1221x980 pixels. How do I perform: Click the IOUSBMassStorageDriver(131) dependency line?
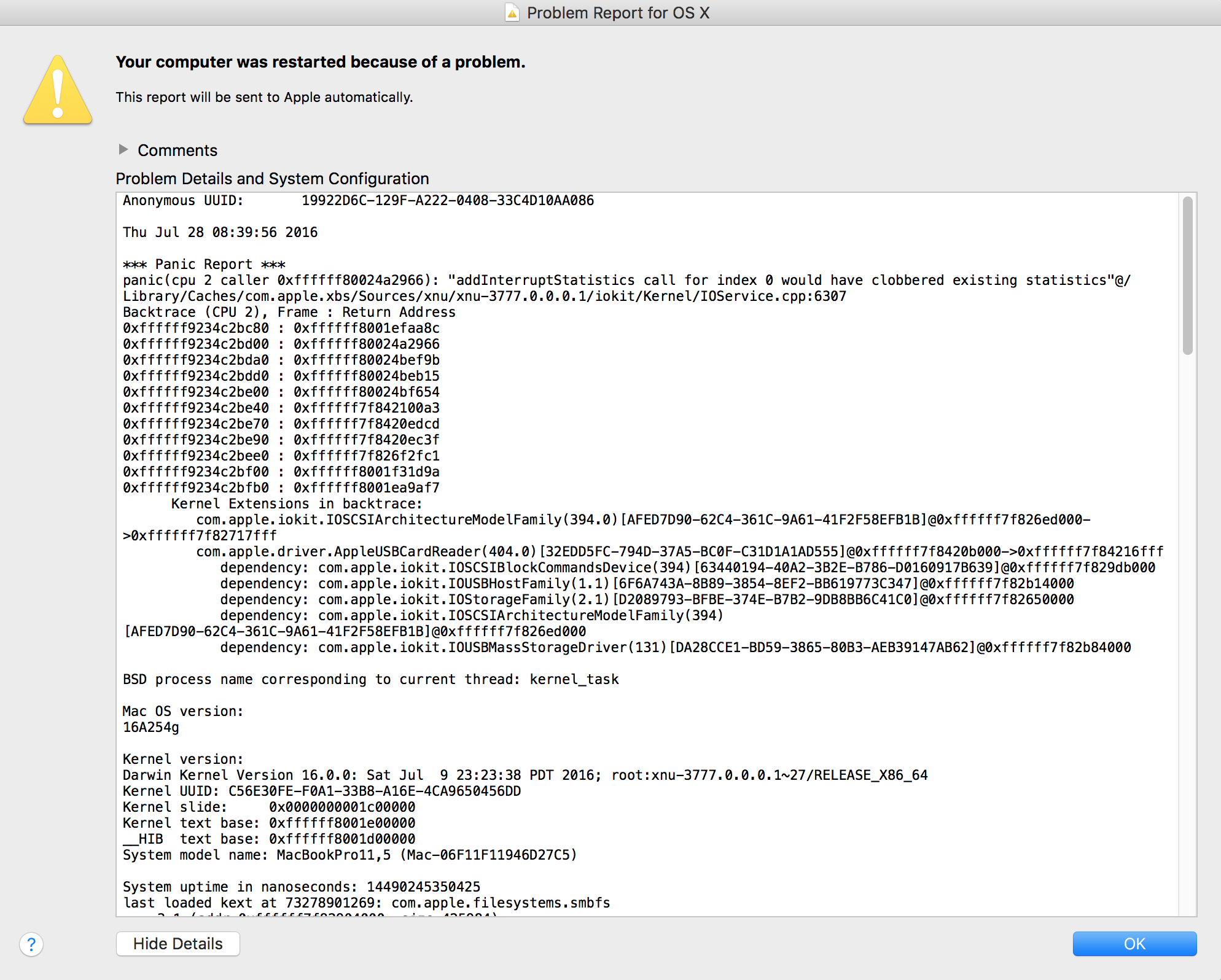point(676,648)
